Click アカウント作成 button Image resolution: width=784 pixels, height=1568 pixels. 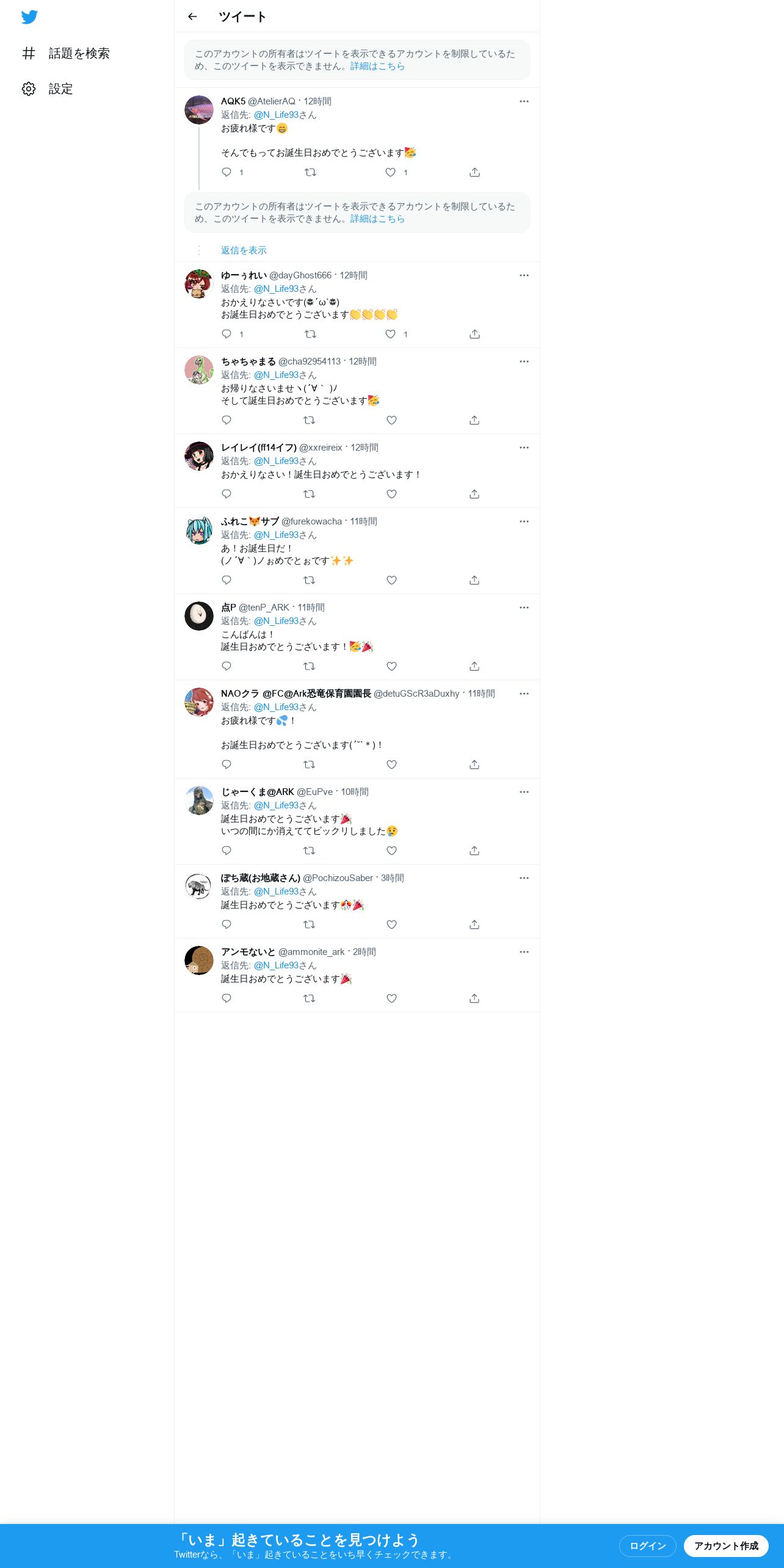coord(726,1545)
